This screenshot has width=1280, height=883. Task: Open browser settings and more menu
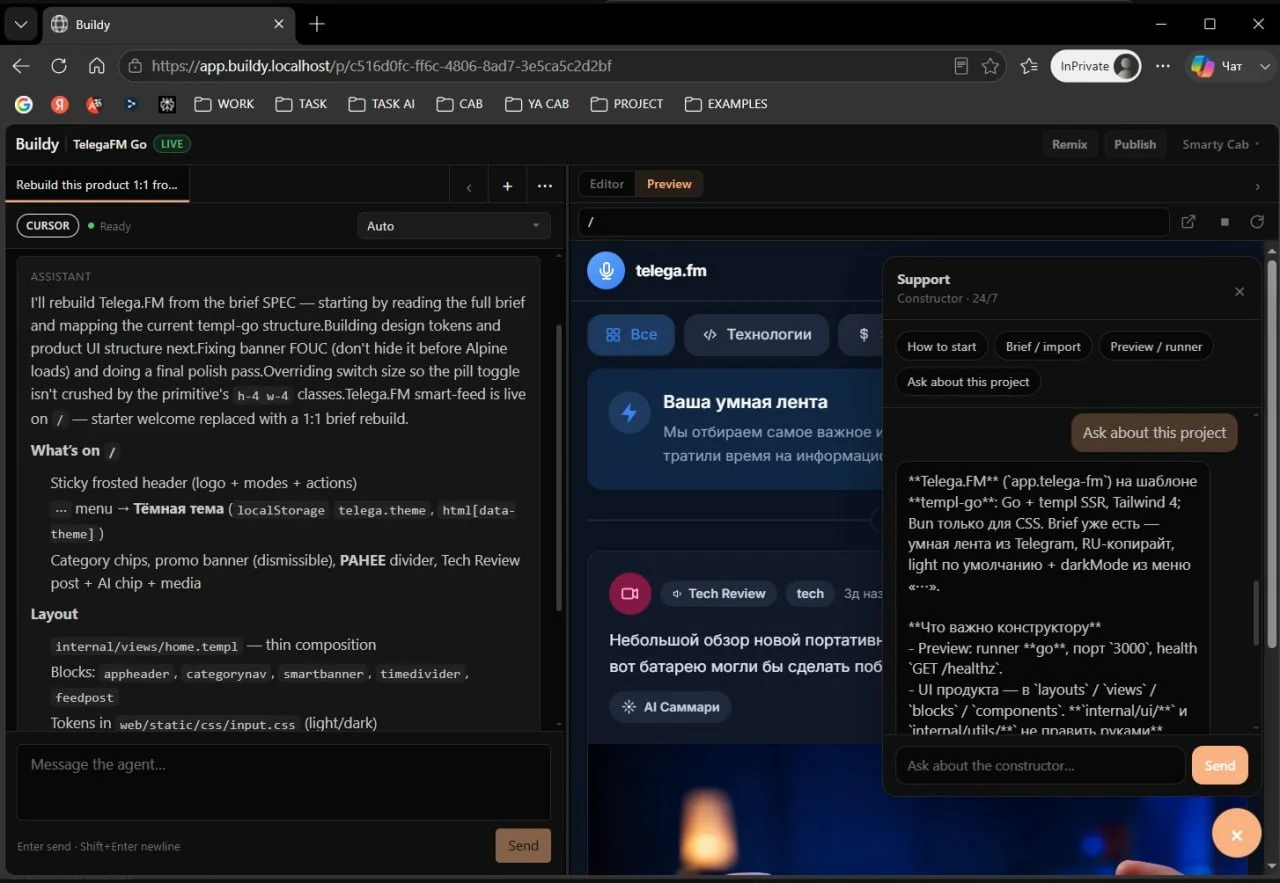pyautogui.click(x=1163, y=66)
